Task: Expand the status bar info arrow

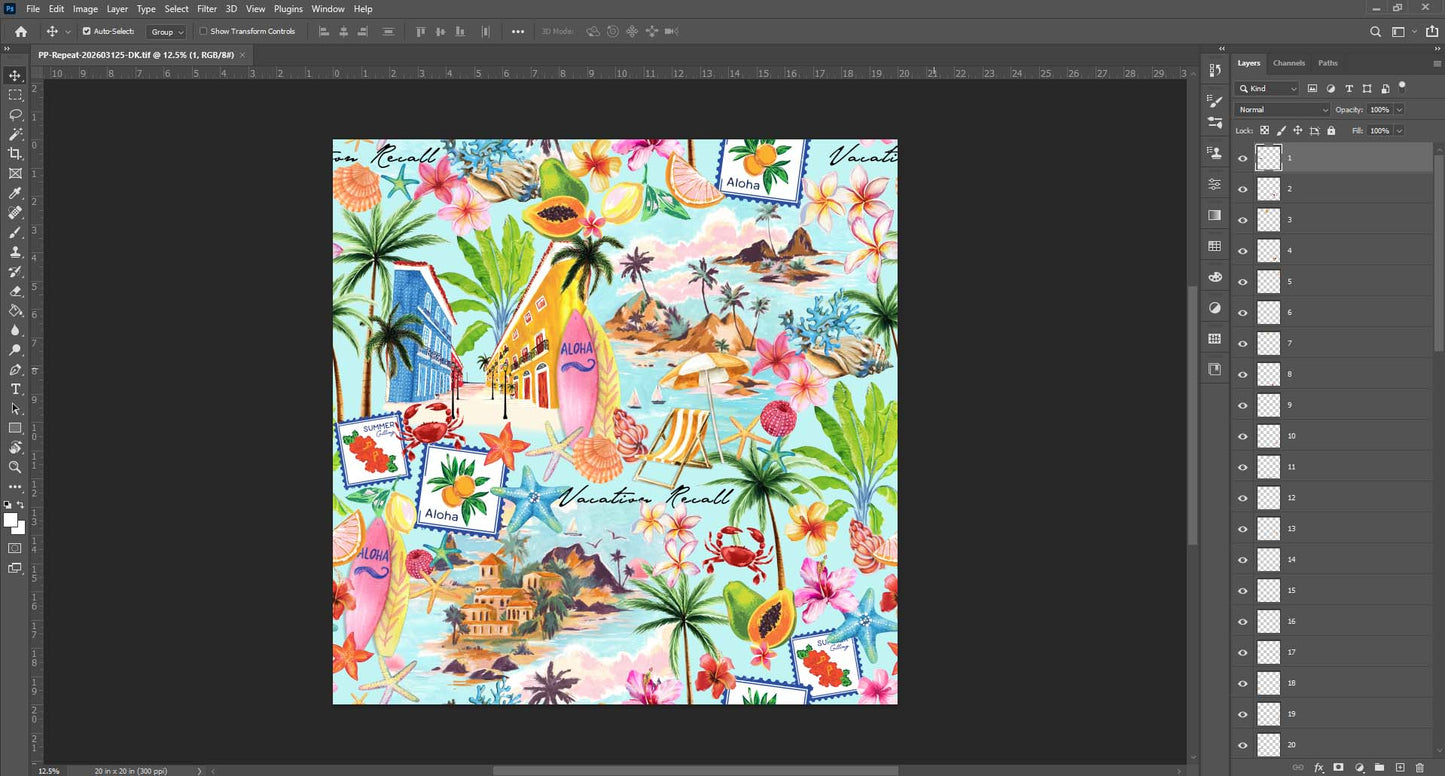Action: point(200,771)
